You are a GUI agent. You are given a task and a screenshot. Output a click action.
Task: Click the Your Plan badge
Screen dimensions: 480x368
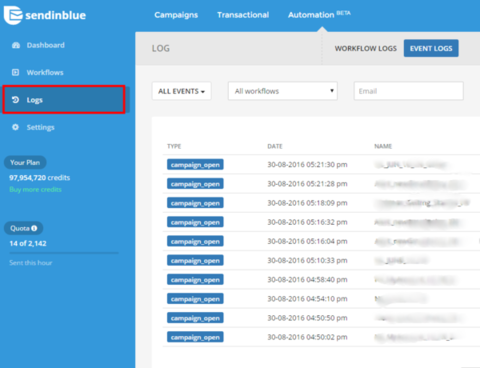(25, 163)
